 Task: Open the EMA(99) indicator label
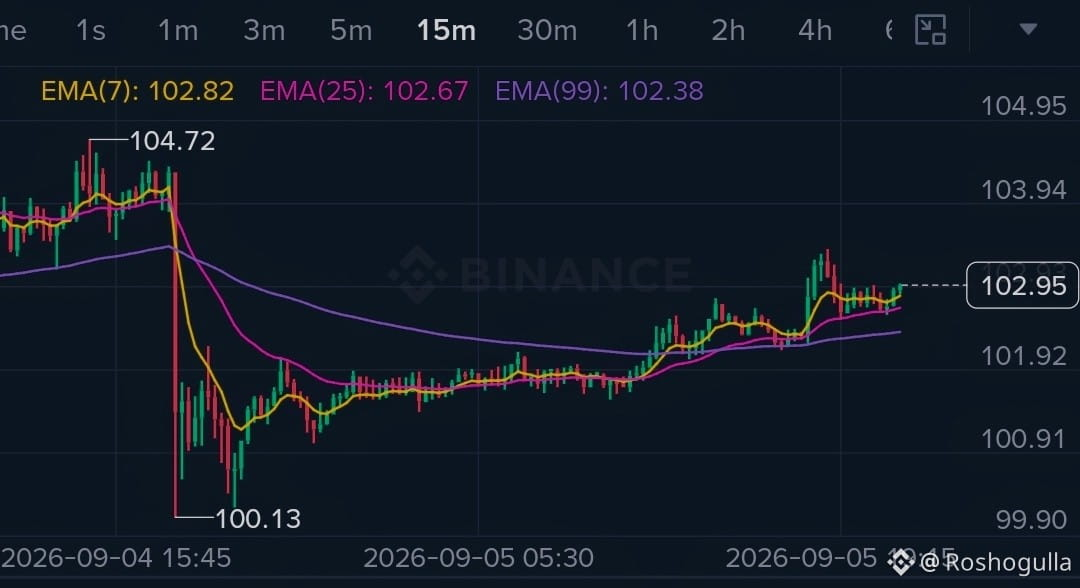(x=599, y=91)
